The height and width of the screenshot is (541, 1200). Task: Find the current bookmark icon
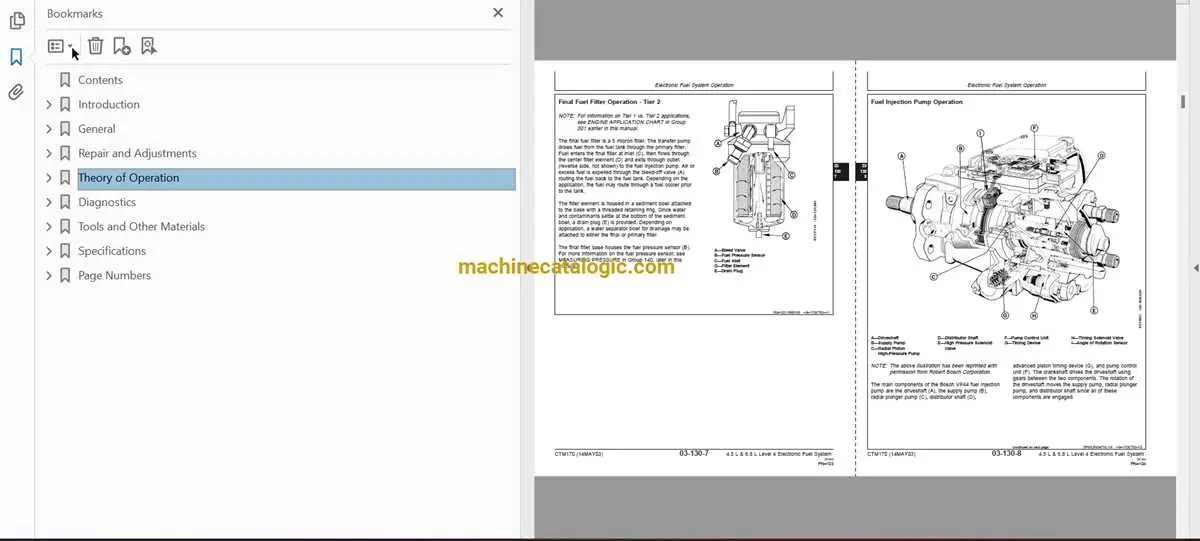pos(149,46)
